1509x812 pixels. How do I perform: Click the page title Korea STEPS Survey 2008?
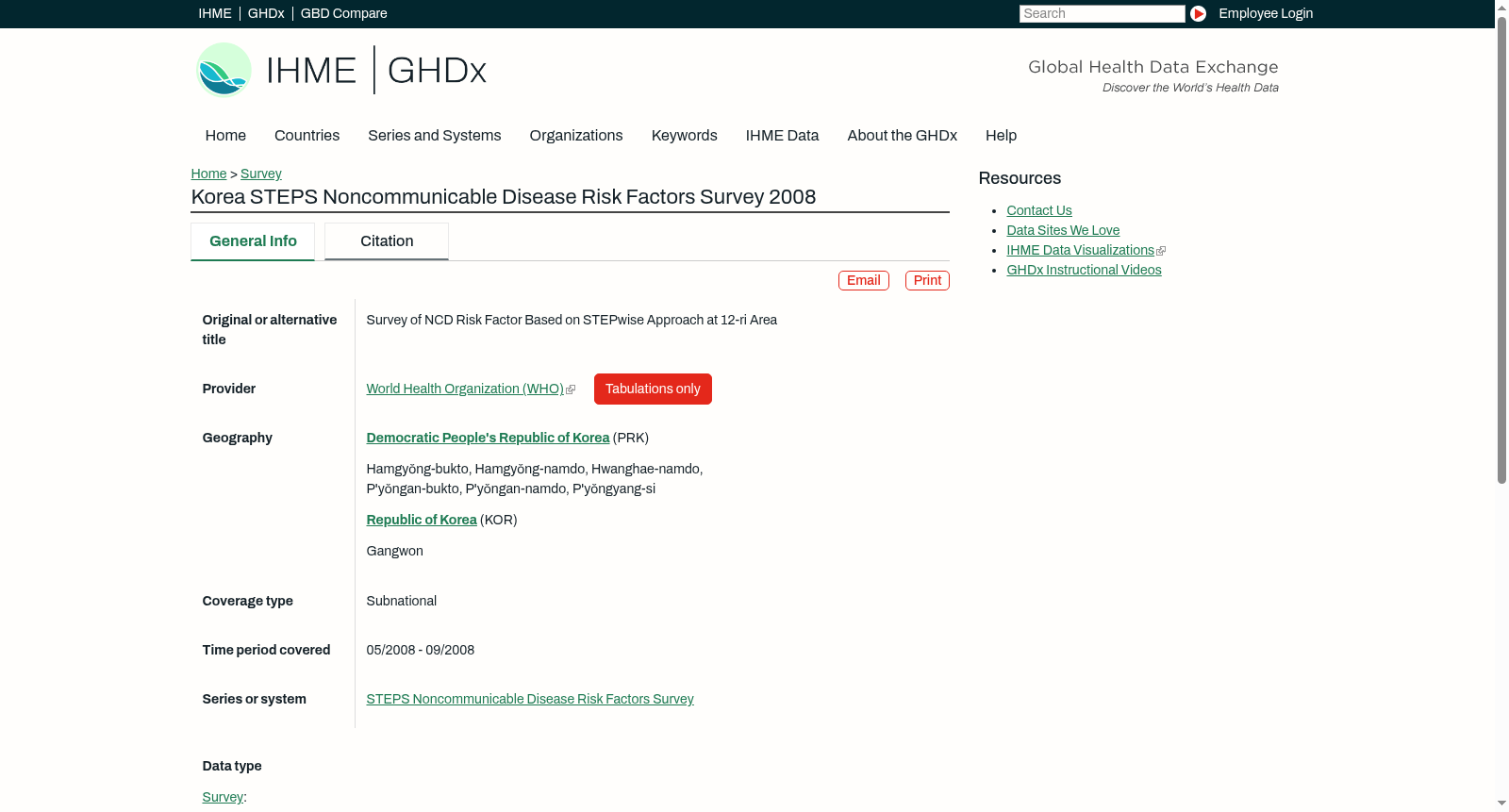[x=504, y=197]
